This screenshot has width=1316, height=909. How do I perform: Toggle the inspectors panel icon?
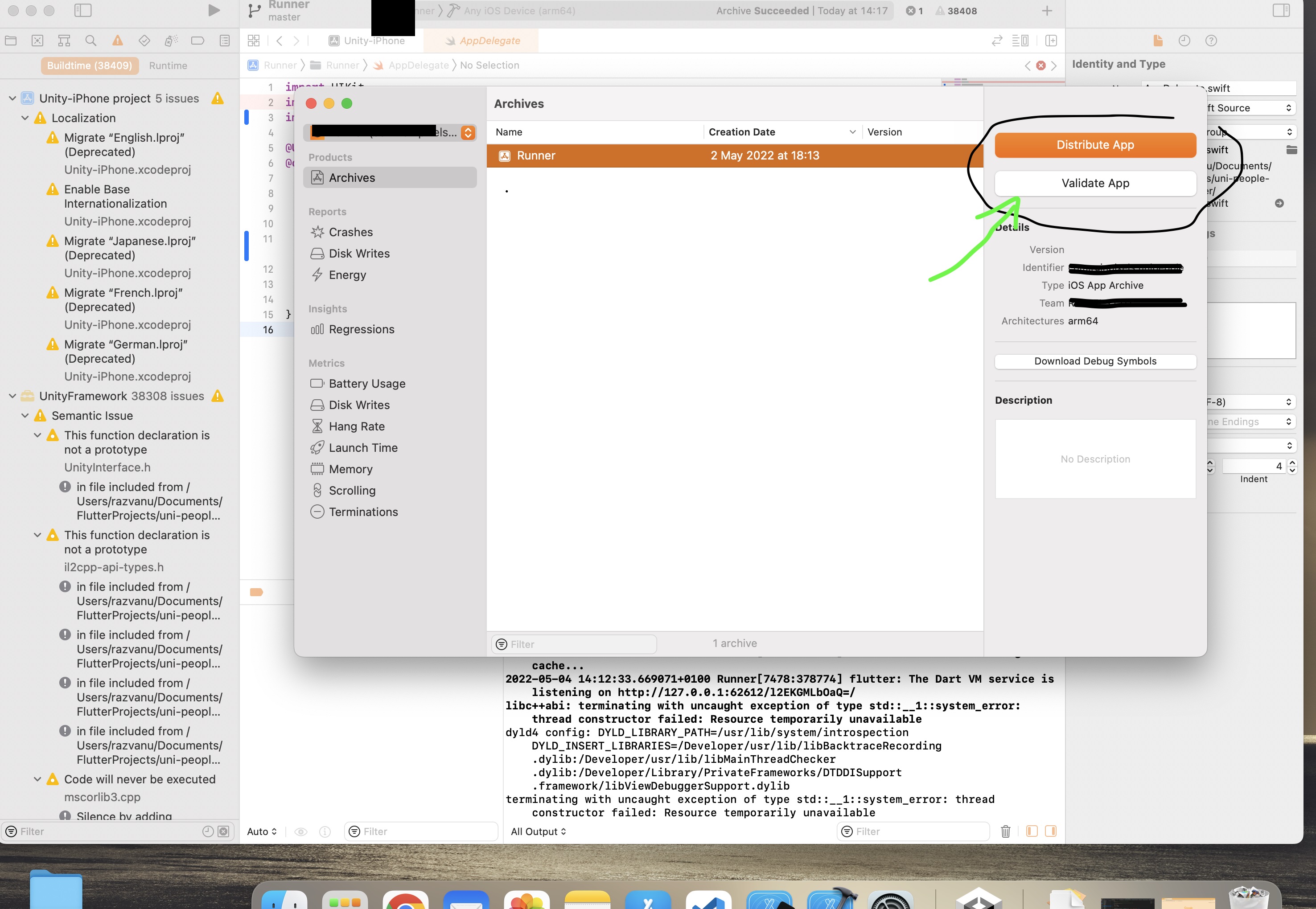1281,10
